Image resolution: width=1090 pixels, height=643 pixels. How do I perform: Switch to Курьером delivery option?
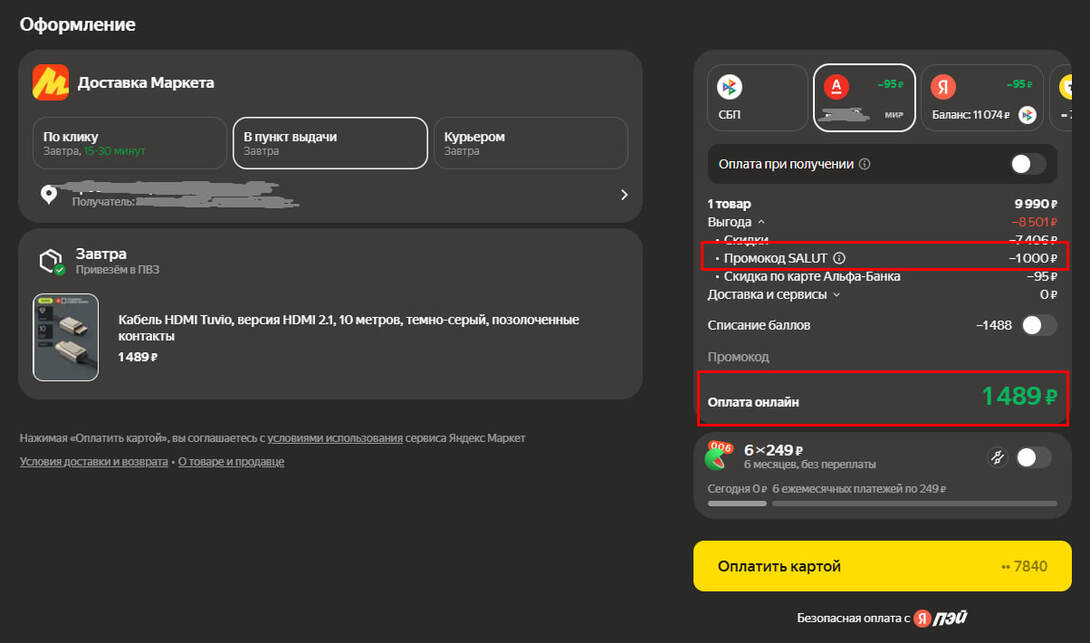529,143
